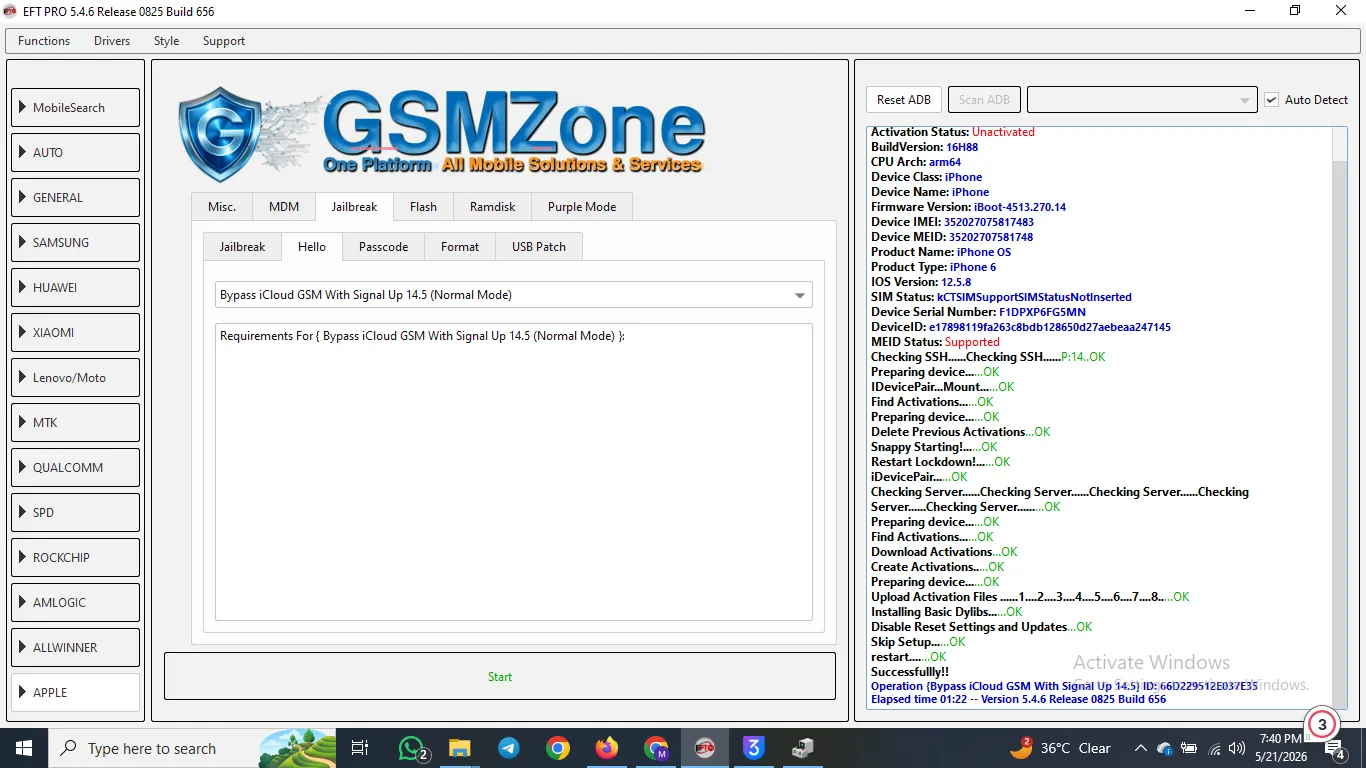Expand the HUAWEI sidebar section
The image size is (1366, 768).
(76, 288)
